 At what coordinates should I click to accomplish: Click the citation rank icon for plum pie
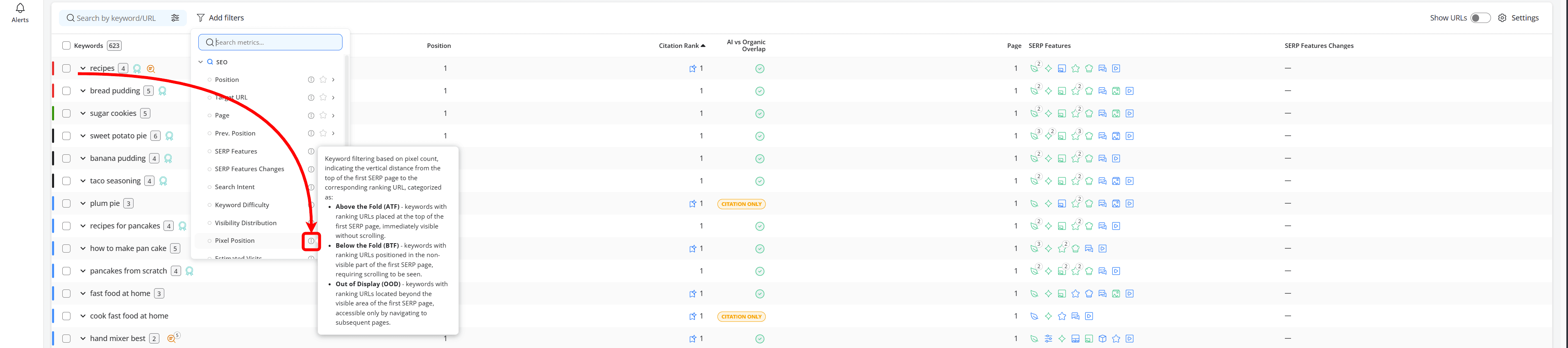click(x=692, y=204)
